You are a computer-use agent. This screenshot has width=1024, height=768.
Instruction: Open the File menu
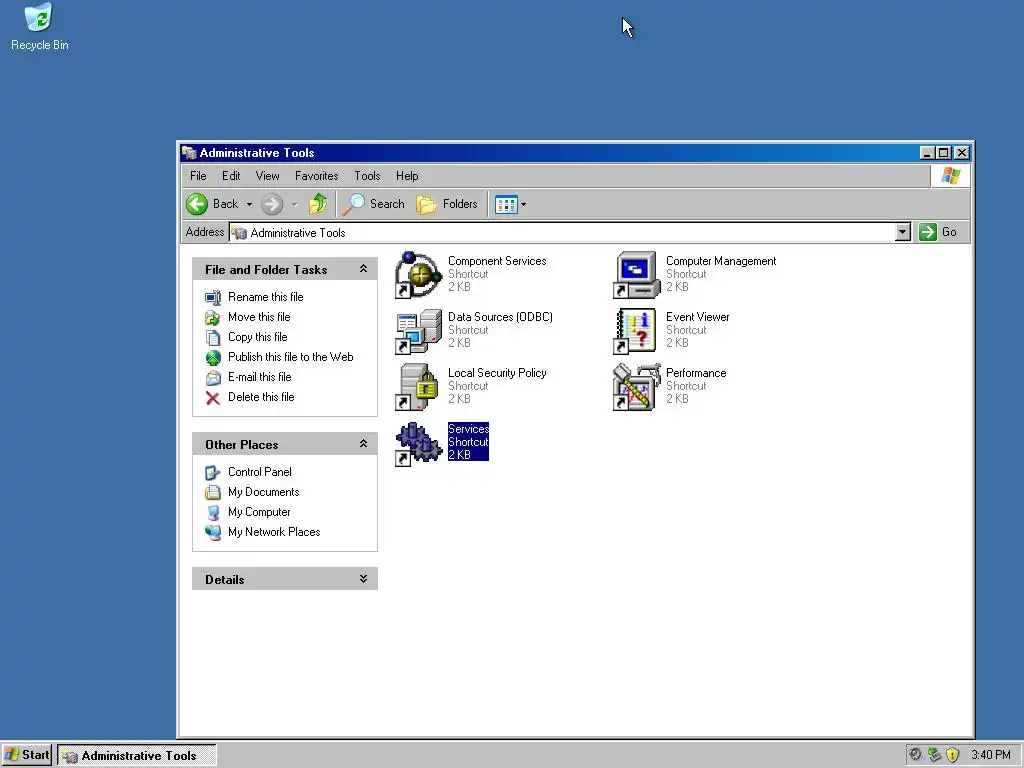(x=198, y=176)
